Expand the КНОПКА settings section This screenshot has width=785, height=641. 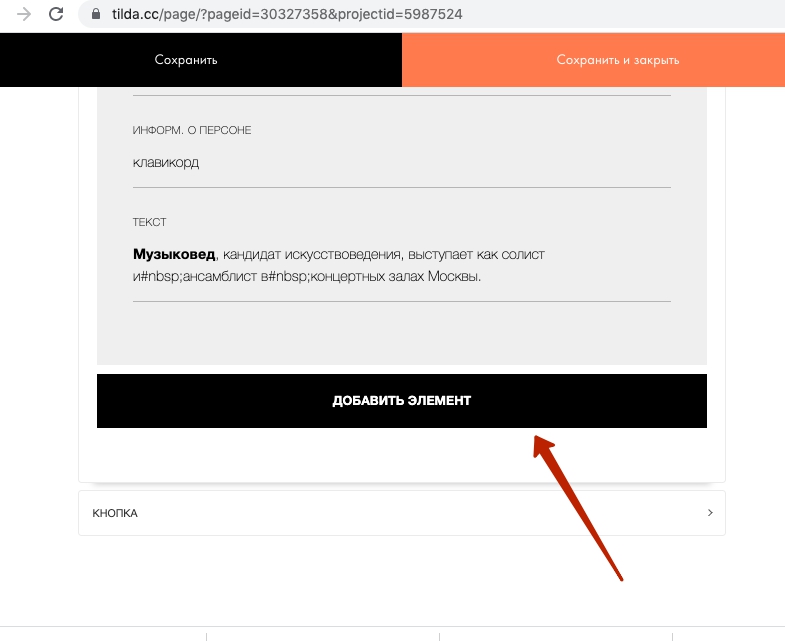[402, 513]
